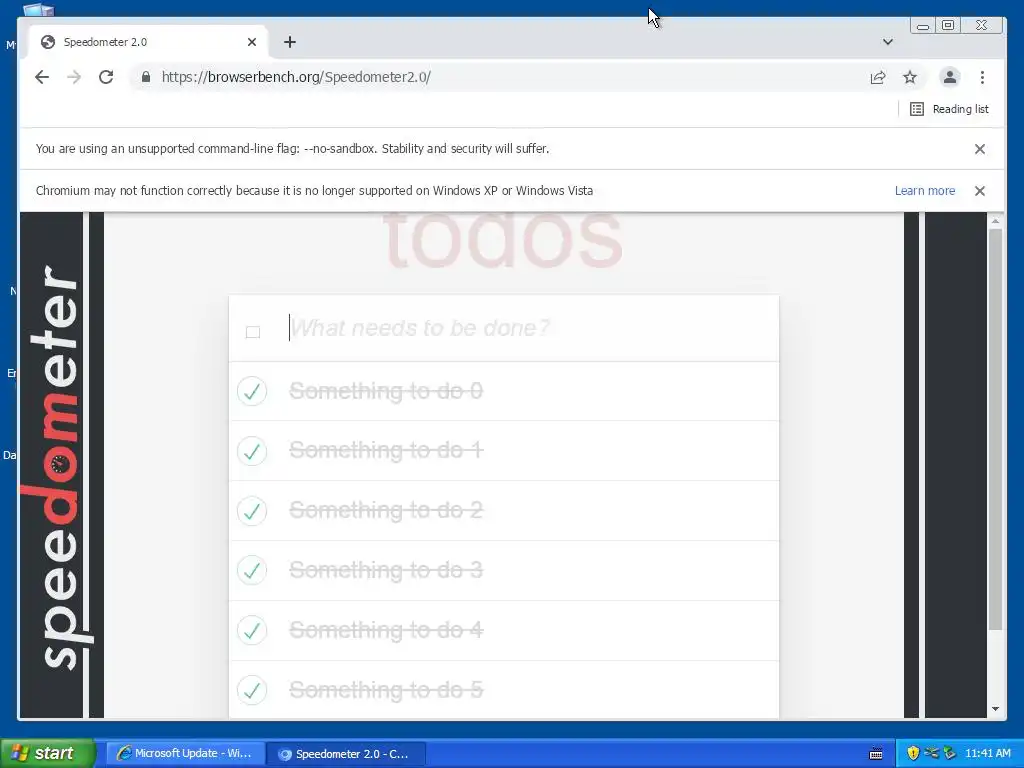Open Chromium three-dot menu
This screenshot has width=1024, height=768.
coord(982,77)
